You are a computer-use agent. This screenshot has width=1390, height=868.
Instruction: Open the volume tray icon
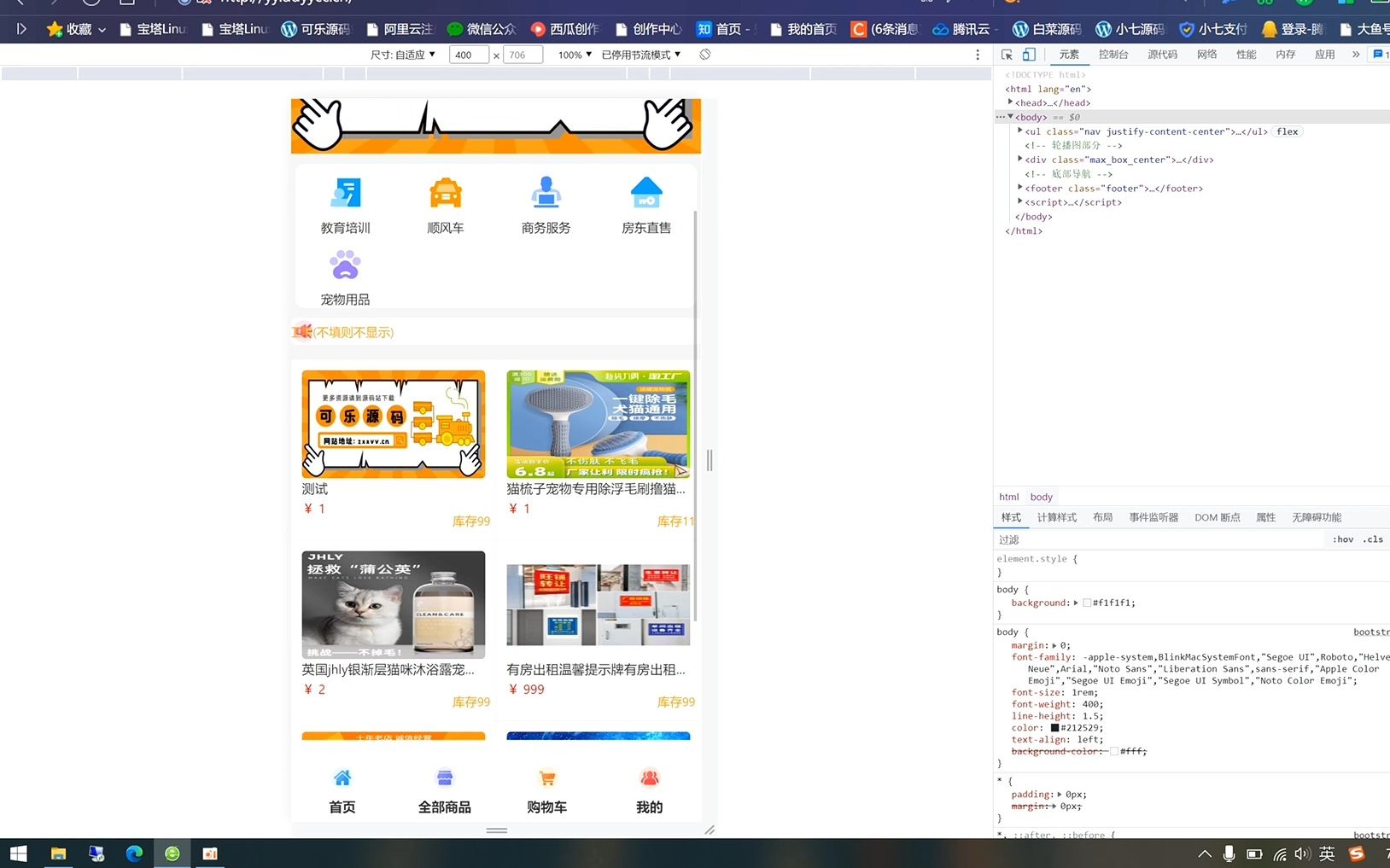(1301, 853)
